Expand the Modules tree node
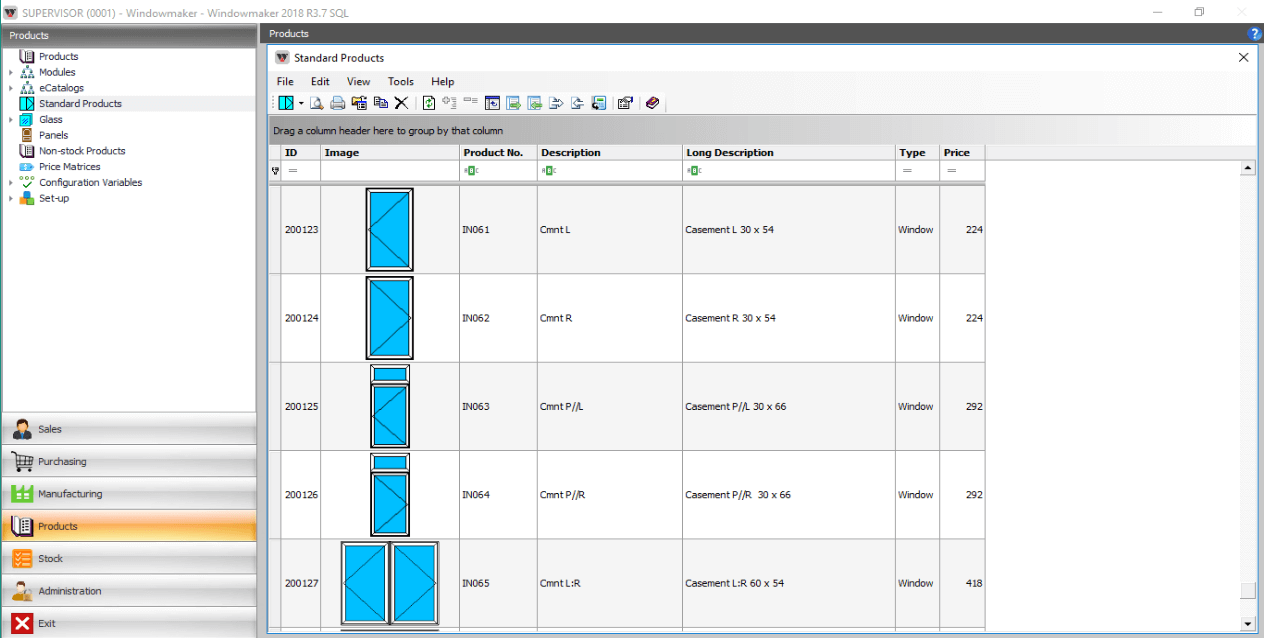1264x638 pixels. pyautogui.click(x=11, y=72)
